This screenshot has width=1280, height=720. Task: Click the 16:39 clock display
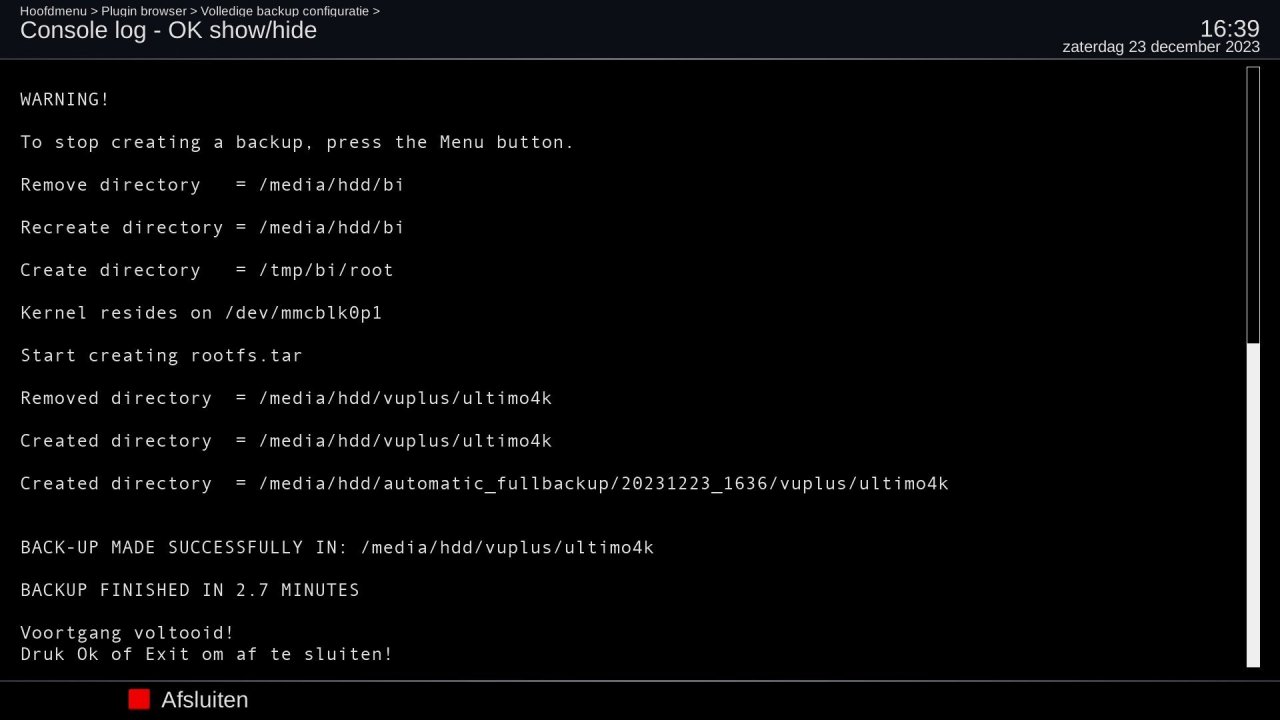tap(1229, 28)
